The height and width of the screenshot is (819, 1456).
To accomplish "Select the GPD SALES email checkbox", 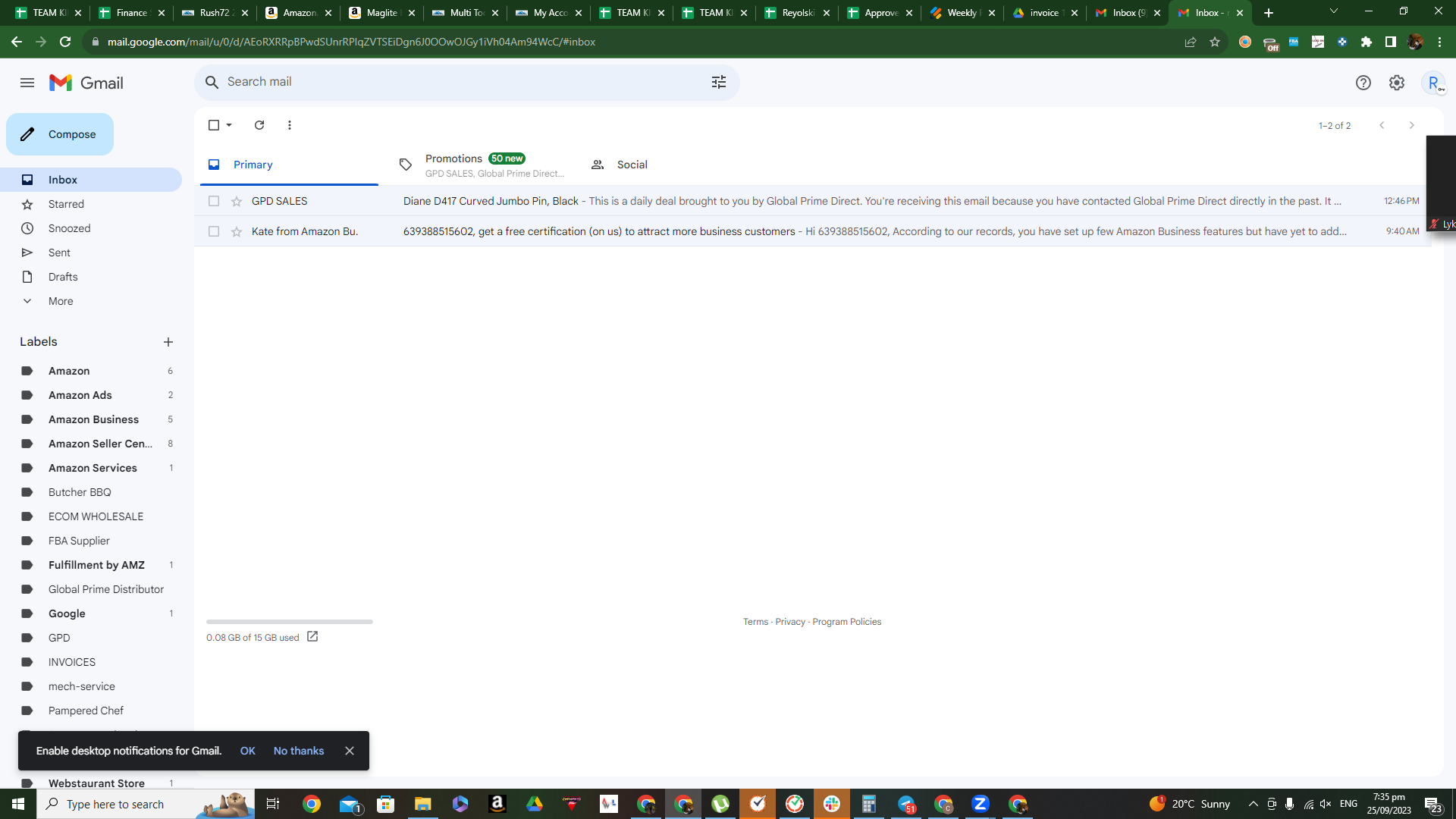I will (214, 201).
